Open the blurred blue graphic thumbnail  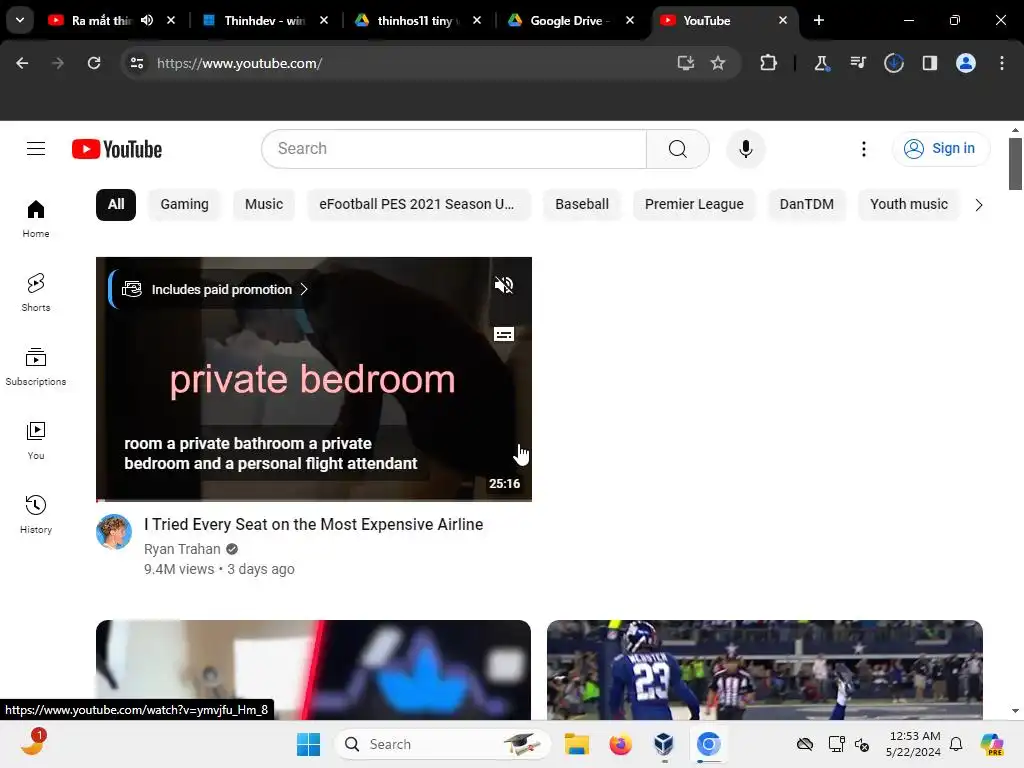tap(313, 670)
